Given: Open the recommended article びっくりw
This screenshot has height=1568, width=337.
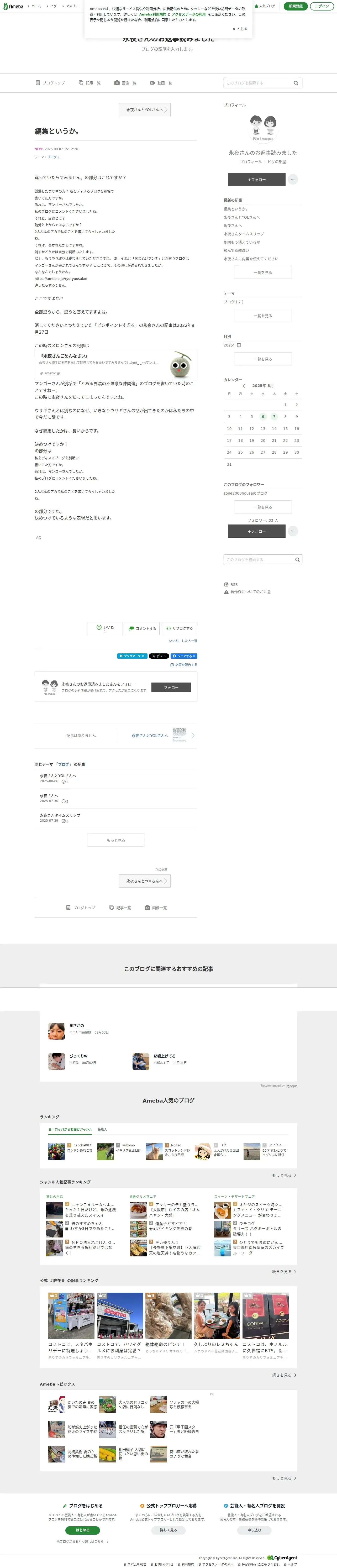Looking at the screenshot, I should pos(78,1056).
